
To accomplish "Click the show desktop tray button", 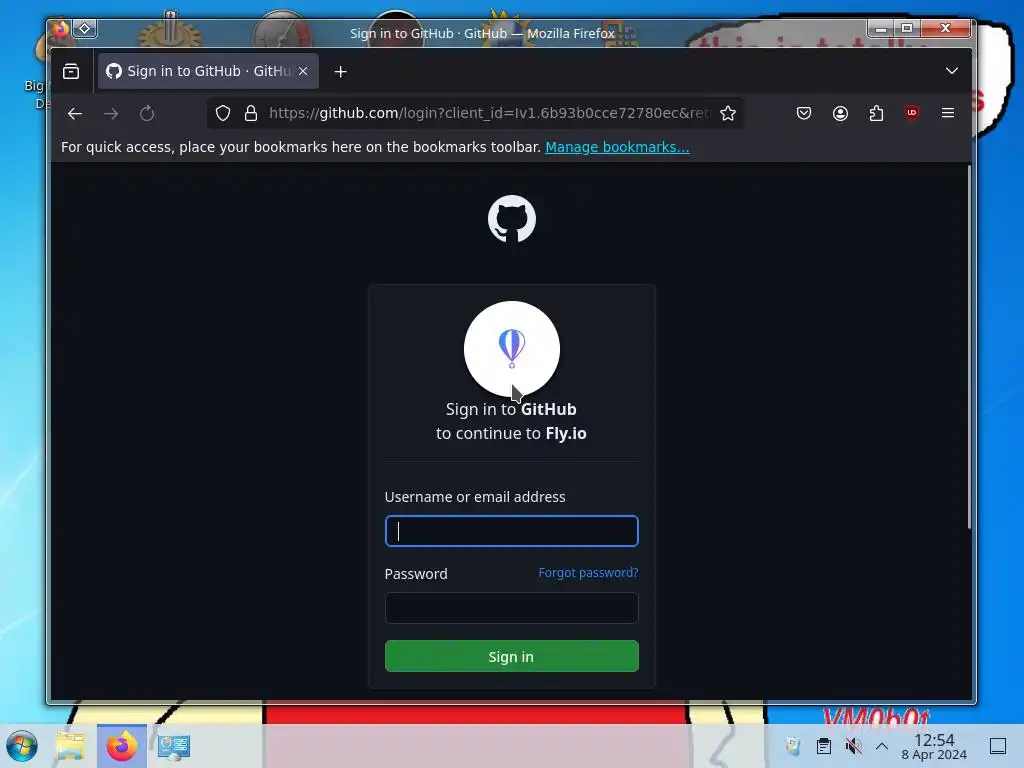I will pyautogui.click(x=998, y=746).
